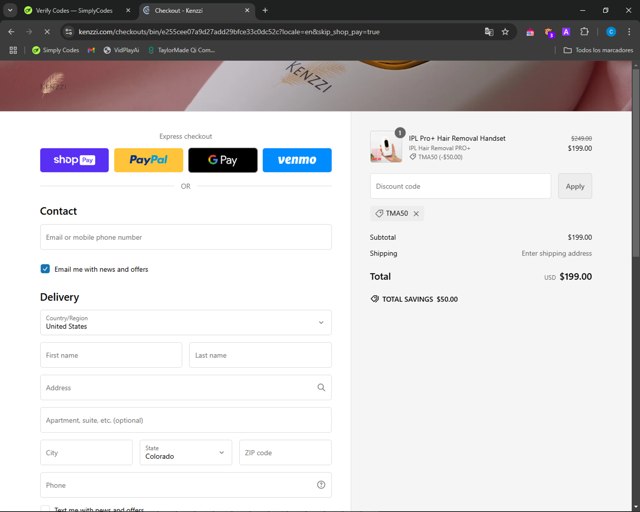Close the Verify Codes tab
The width and height of the screenshot is (640, 512).
(128, 11)
